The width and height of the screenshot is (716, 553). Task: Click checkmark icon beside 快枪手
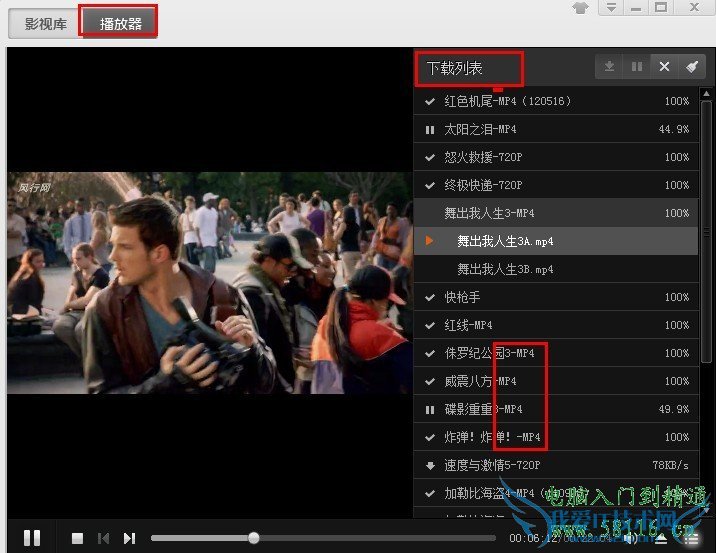coord(430,298)
